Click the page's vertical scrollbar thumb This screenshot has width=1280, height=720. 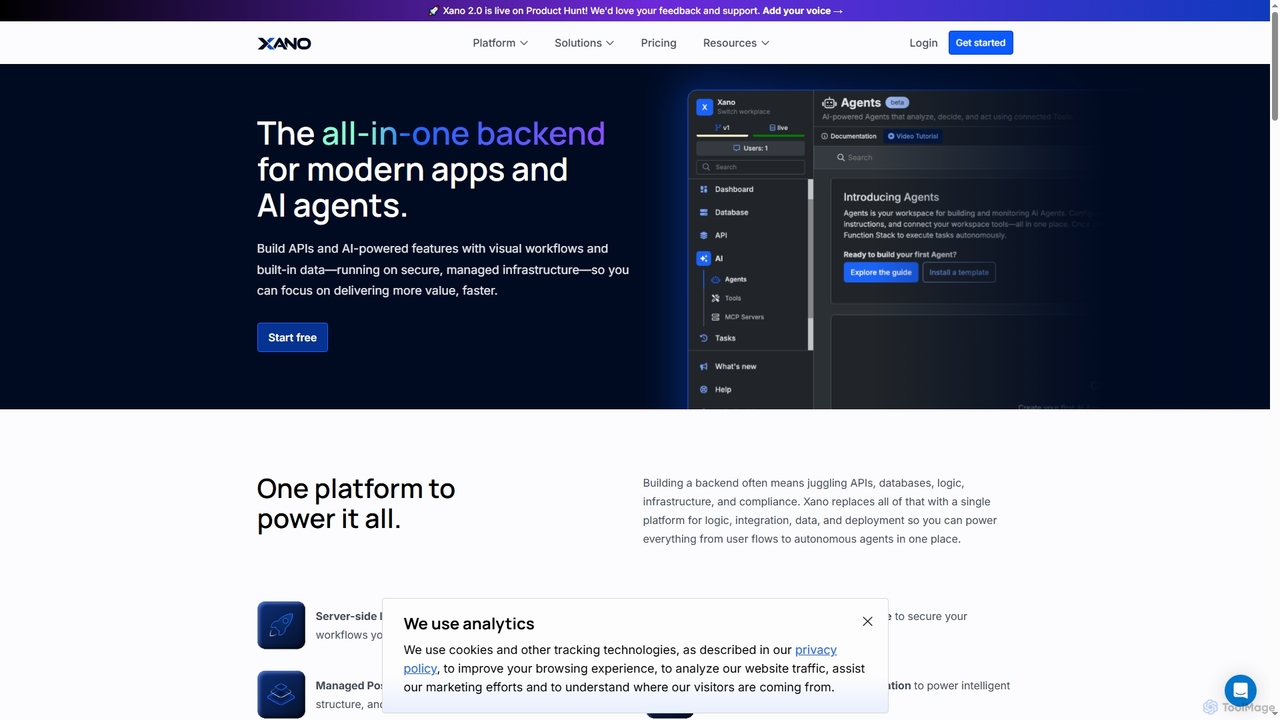[1274, 65]
